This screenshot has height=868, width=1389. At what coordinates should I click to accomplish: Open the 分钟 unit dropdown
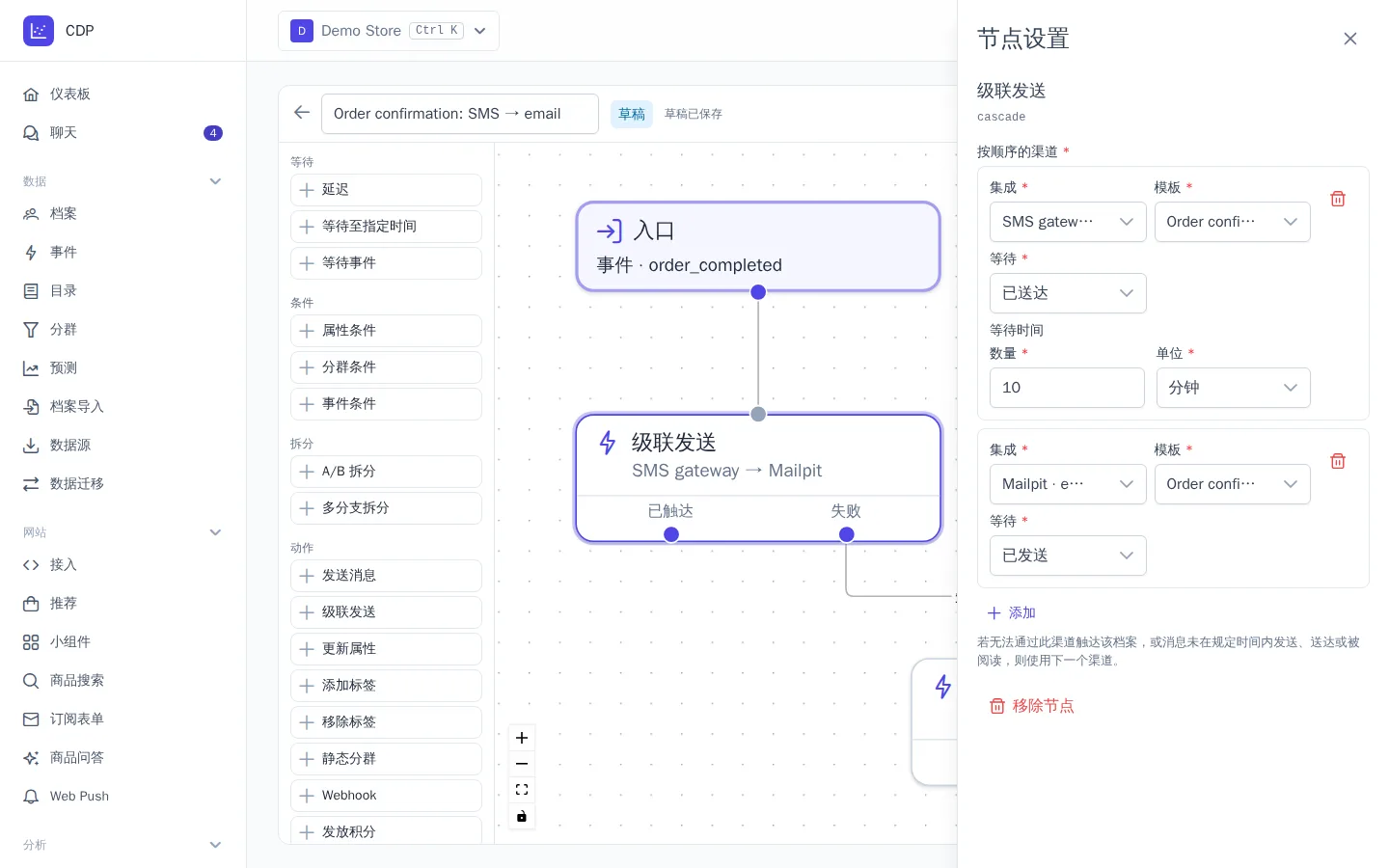click(x=1234, y=388)
